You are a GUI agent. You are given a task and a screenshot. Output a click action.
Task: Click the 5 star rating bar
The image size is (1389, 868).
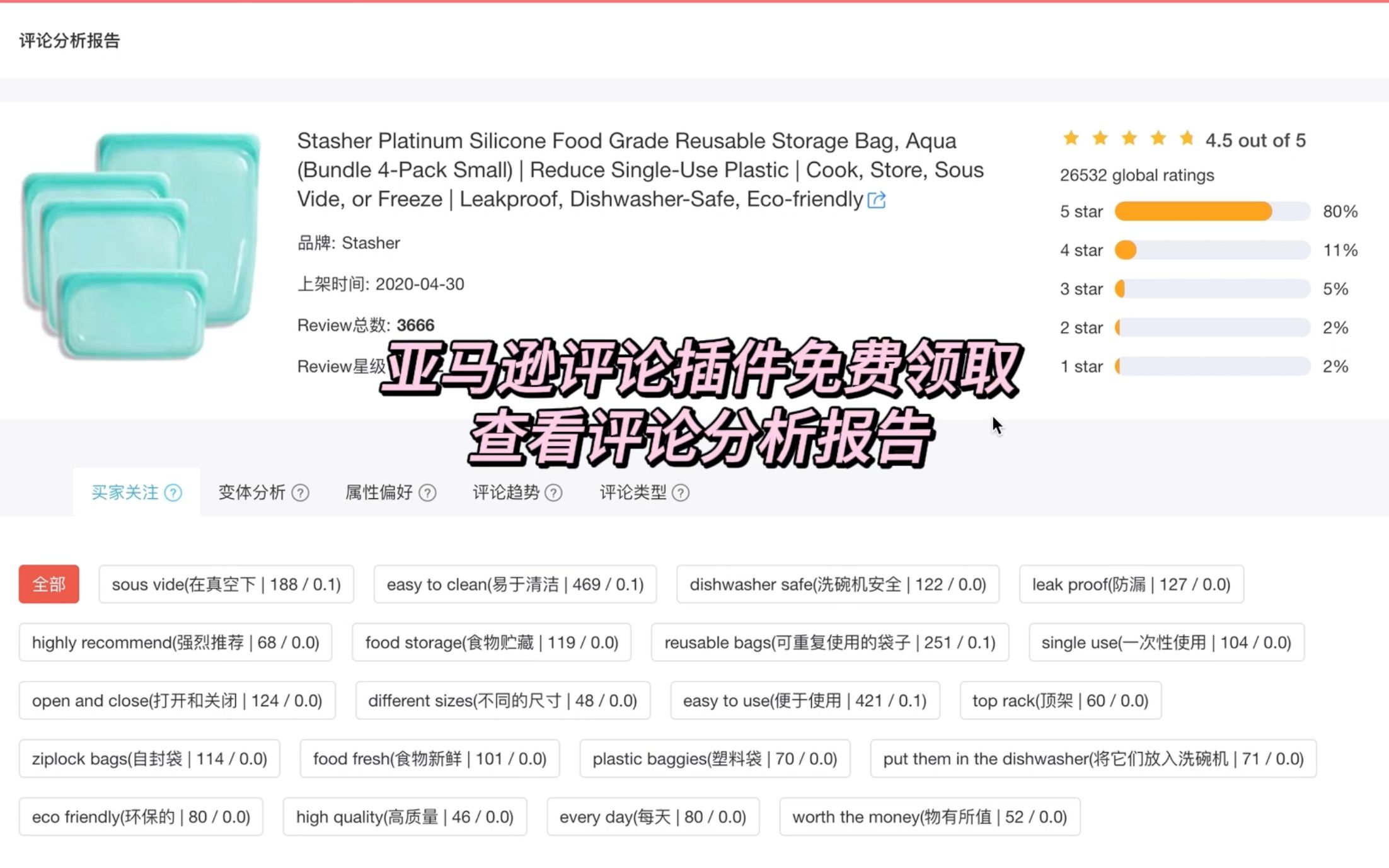(1213, 211)
